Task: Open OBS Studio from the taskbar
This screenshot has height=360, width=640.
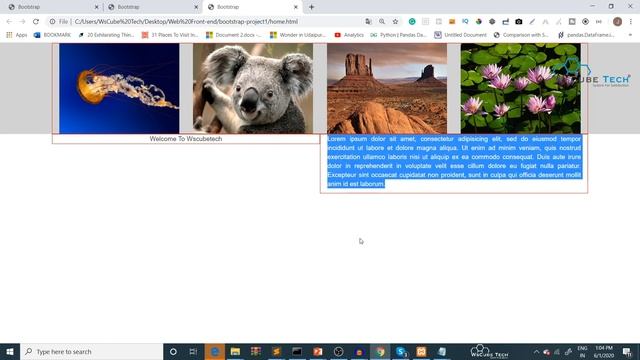Action: pos(338,351)
